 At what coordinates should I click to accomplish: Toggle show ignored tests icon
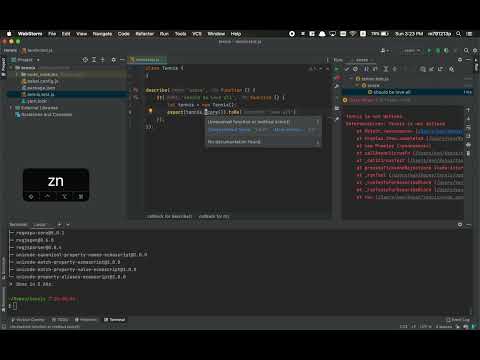coord(356,69)
